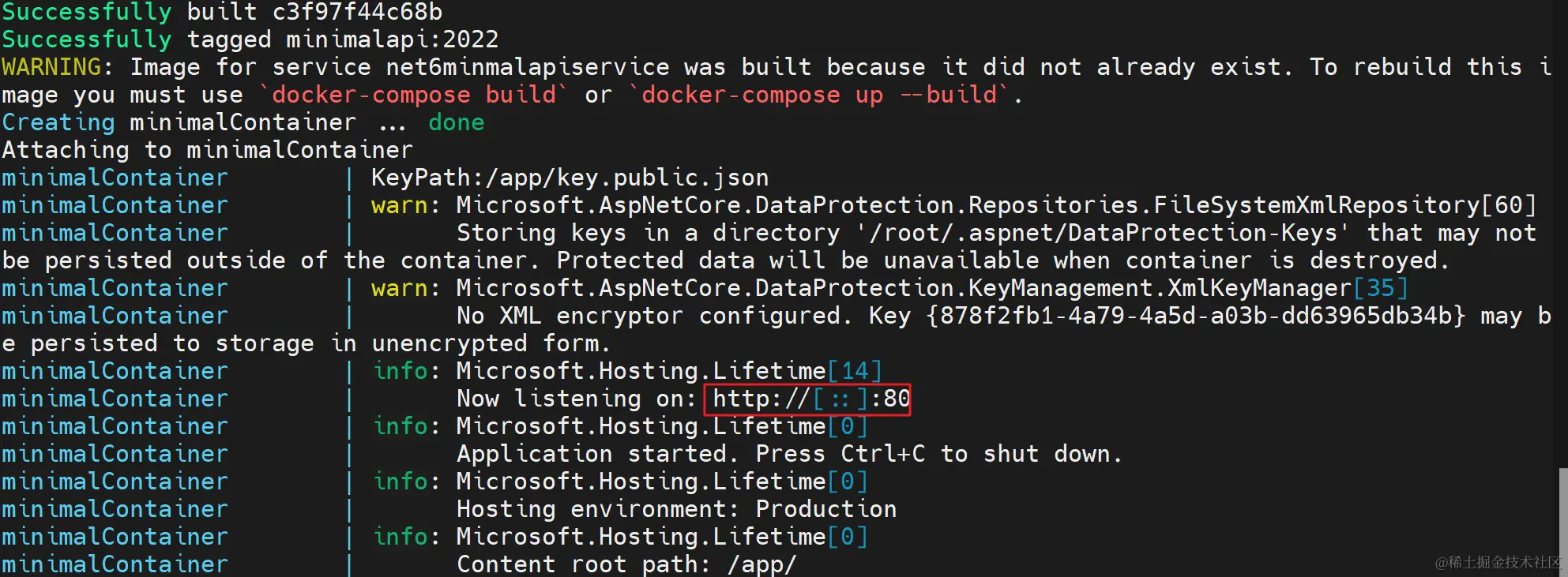Click the 'Content root path: /app/' text
This screenshot has width=1568, height=577.
point(626,564)
